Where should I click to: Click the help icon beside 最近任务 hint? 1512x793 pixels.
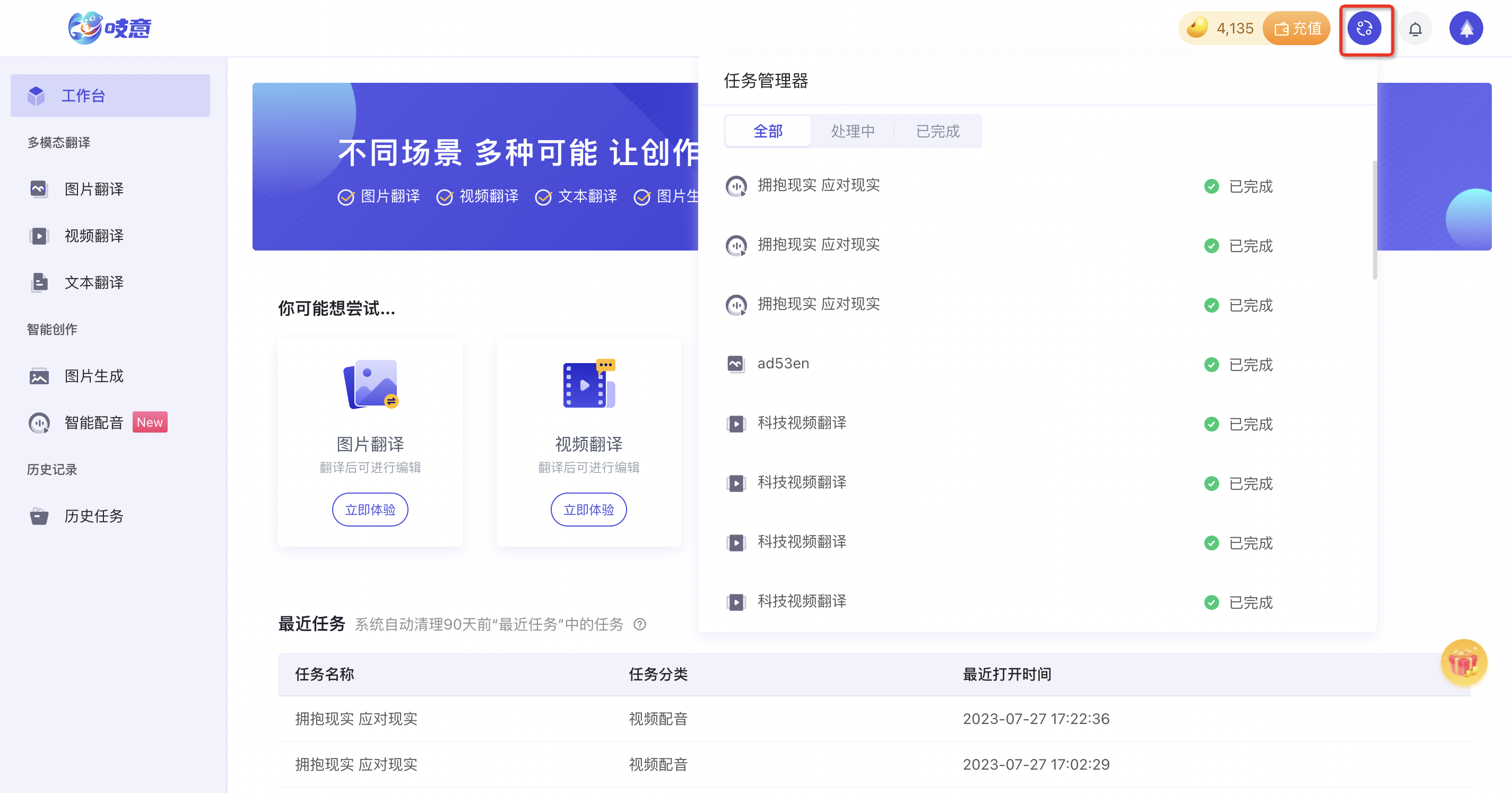click(x=640, y=624)
